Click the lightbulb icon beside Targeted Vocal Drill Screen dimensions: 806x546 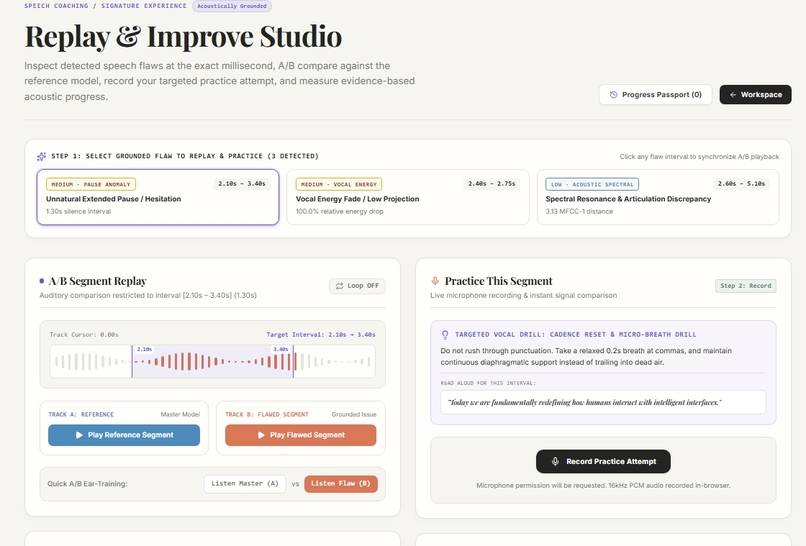tap(445, 335)
